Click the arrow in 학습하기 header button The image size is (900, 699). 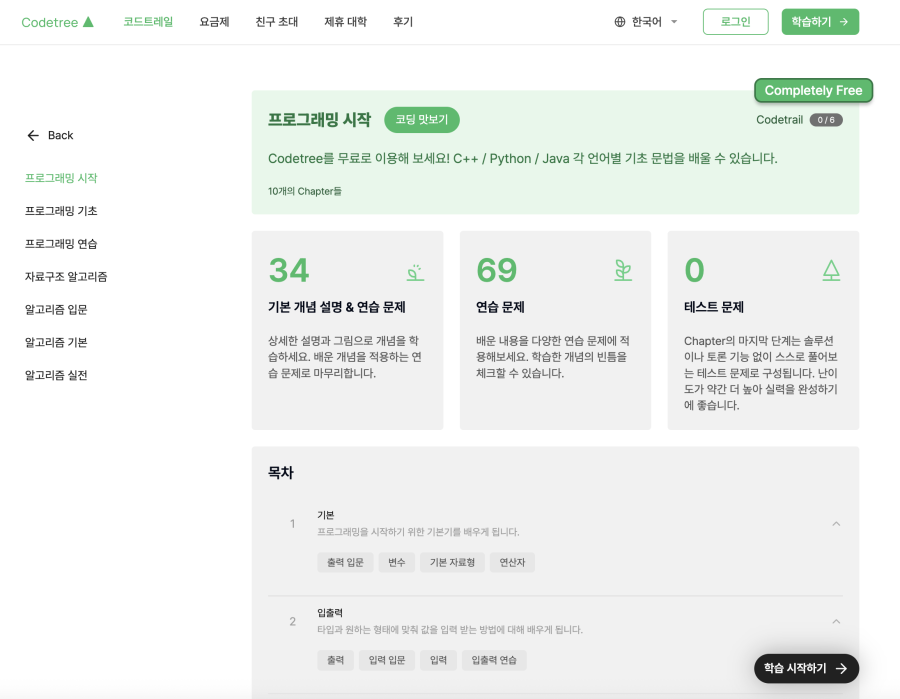point(844,22)
